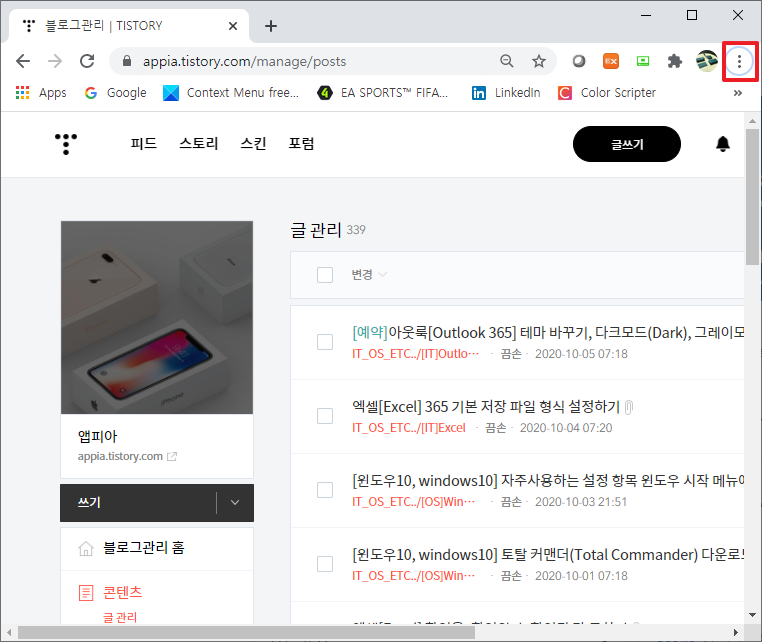Click the blog iPhone thumbnail image

coord(157,317)
